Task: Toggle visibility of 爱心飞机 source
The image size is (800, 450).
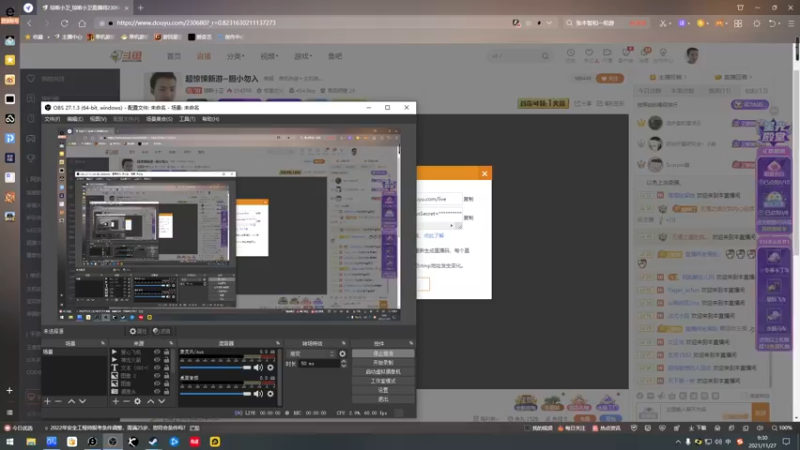Action: 157,352
